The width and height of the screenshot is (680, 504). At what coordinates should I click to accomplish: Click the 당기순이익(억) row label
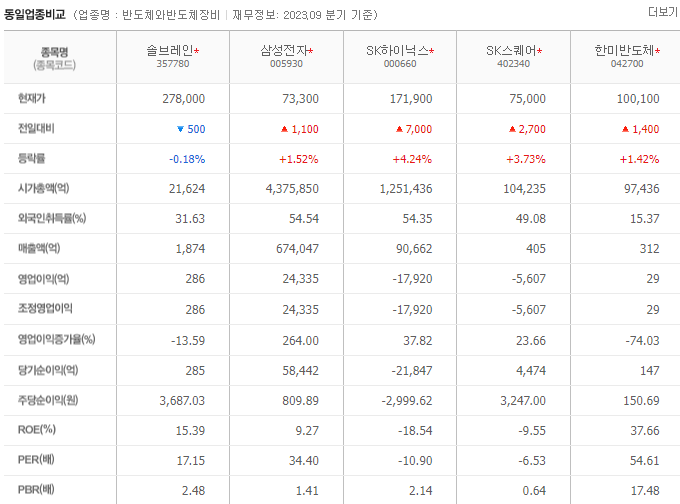[48, 370]
